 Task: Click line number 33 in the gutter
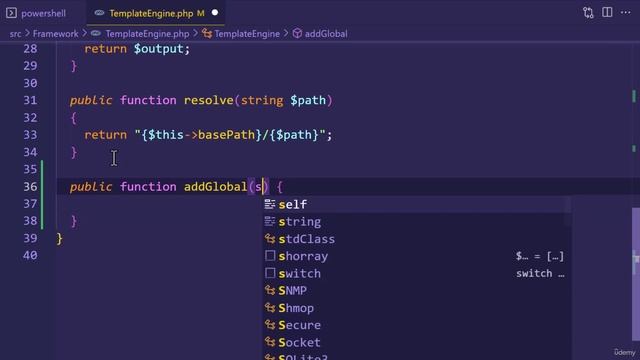pos(30,135)
